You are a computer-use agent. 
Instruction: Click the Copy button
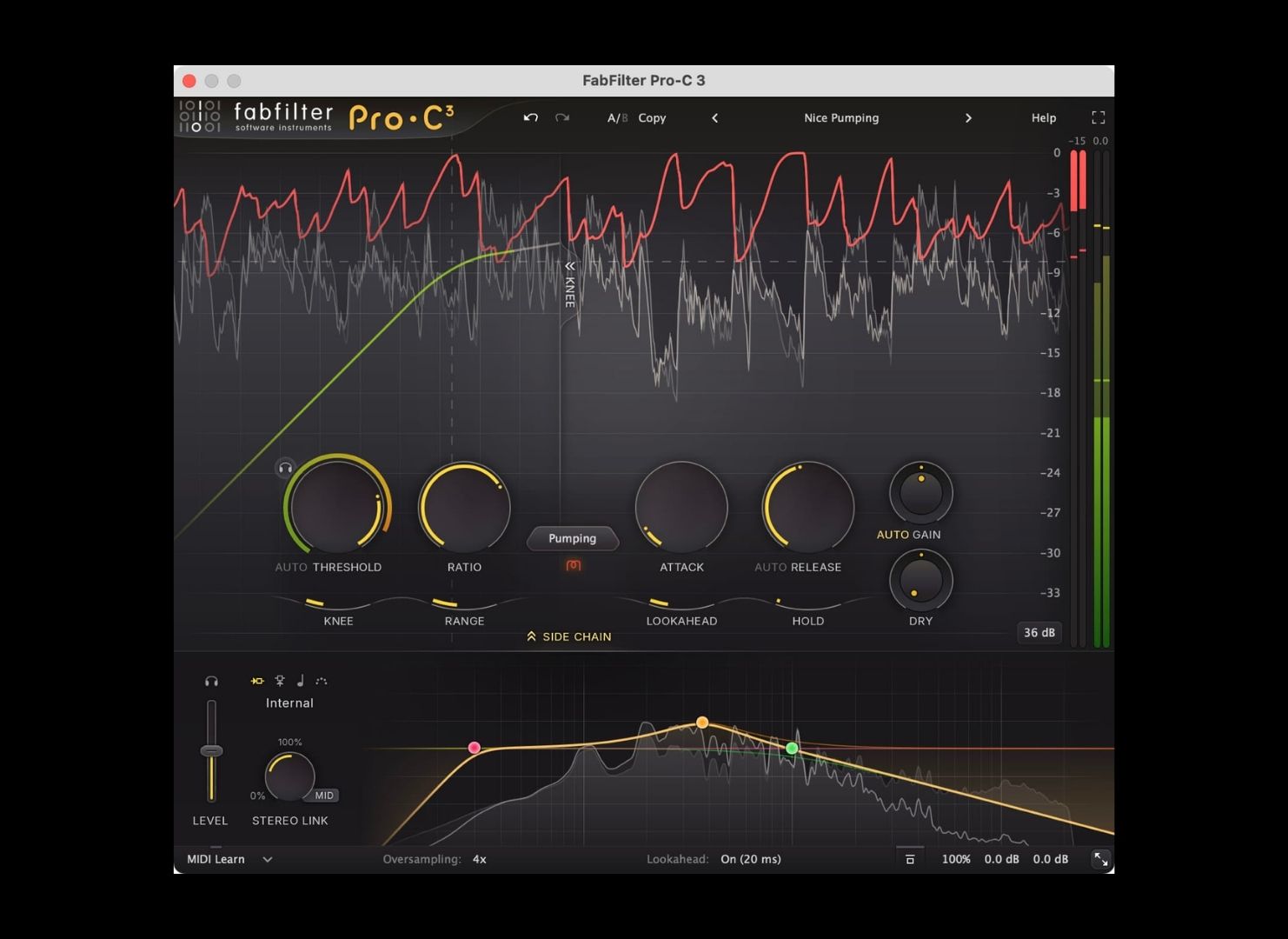pos(652,117)
